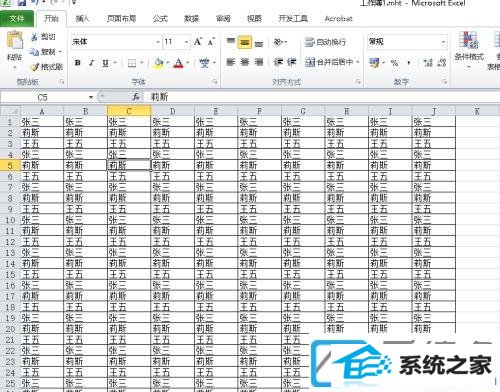Click the red font color swatch

pyautogui.click(x=178, y=63)
